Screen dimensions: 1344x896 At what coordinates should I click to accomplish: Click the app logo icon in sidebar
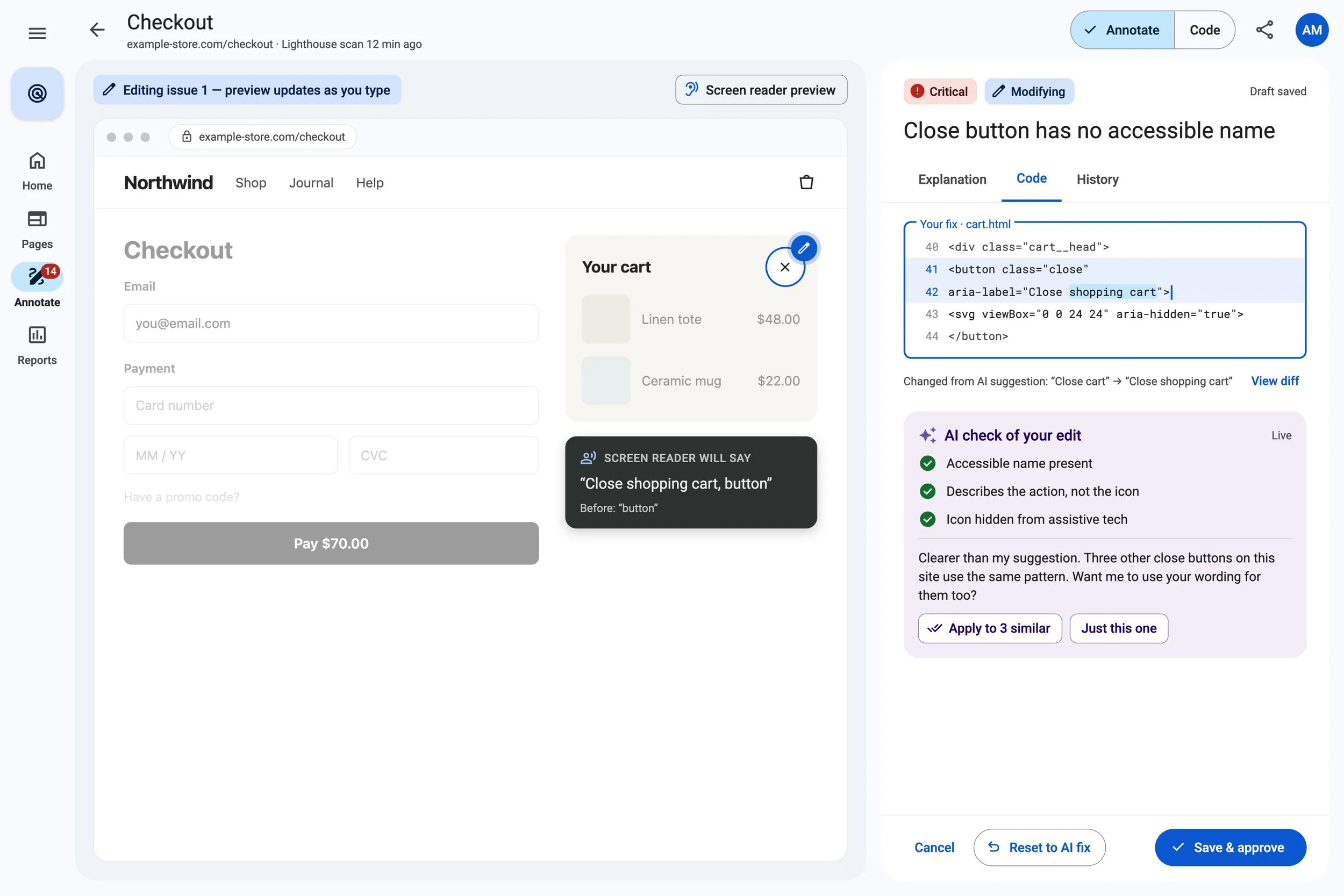(37, 93)
